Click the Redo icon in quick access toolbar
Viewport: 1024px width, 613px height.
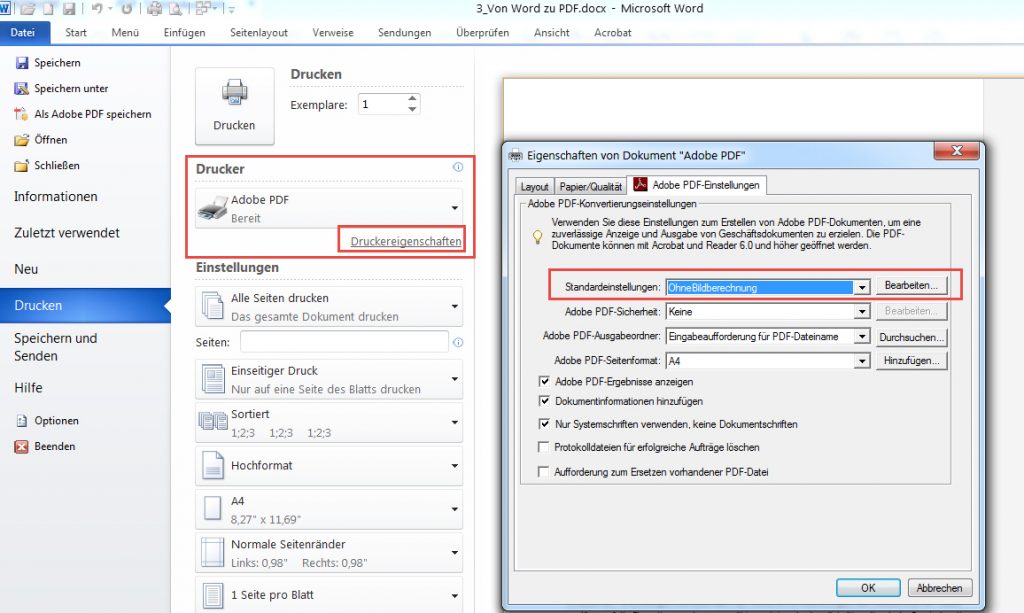tap(127, 8)
